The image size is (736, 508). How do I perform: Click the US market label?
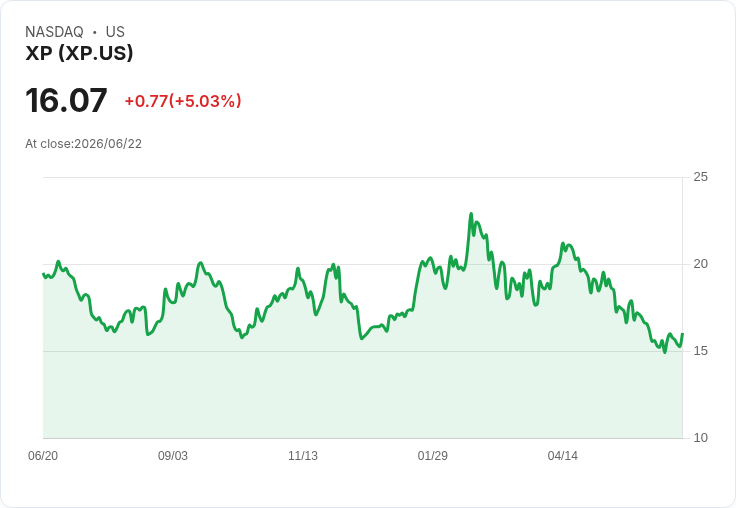115,31
